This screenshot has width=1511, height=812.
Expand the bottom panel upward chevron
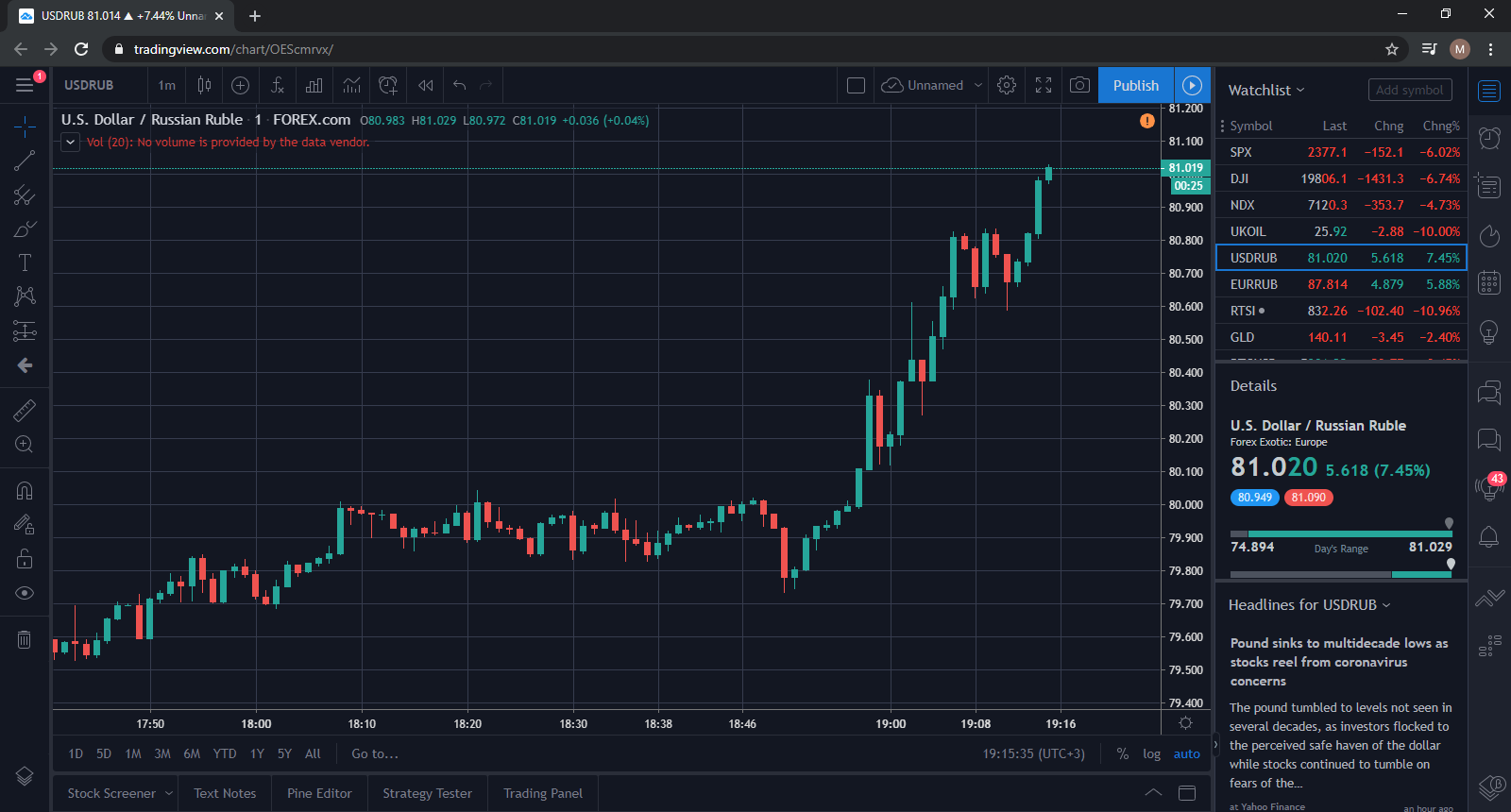coord(1153,792)
